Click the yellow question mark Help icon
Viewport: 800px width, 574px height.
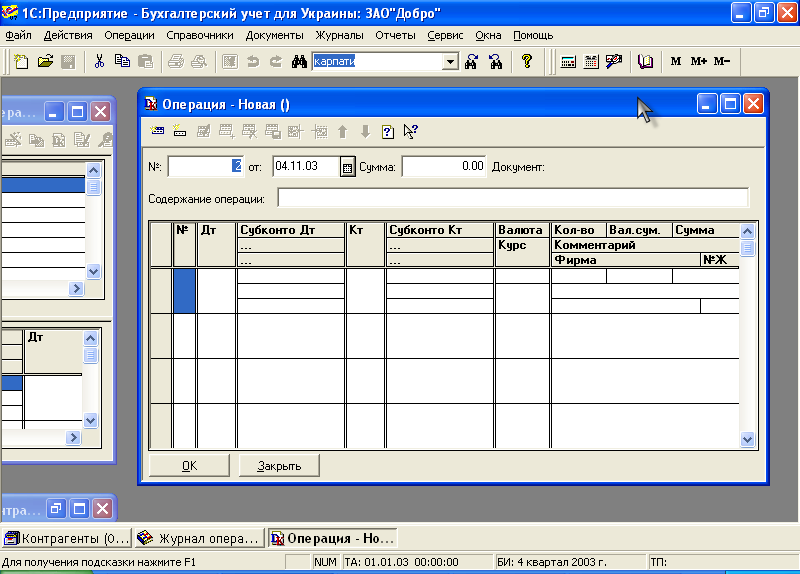pyautogui.click(x=527, y=62)
